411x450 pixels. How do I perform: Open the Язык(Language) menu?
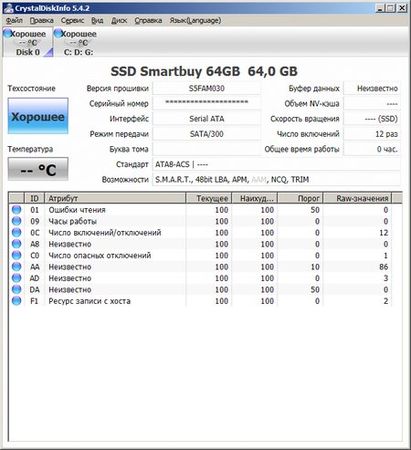pyautogui.click(x=195, y=21)
